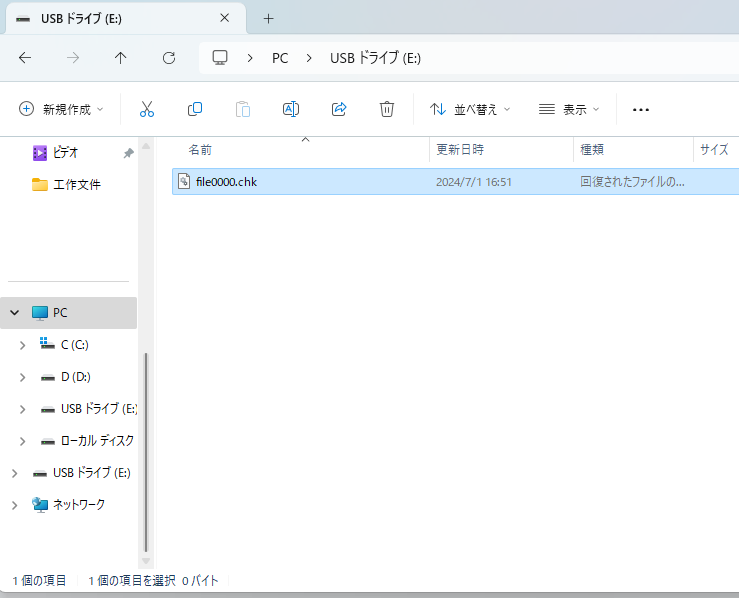The height and width of the screenshot is (598, 739).
Task: Select ネットワーク label in navigation pane
Action: [79, 505]
